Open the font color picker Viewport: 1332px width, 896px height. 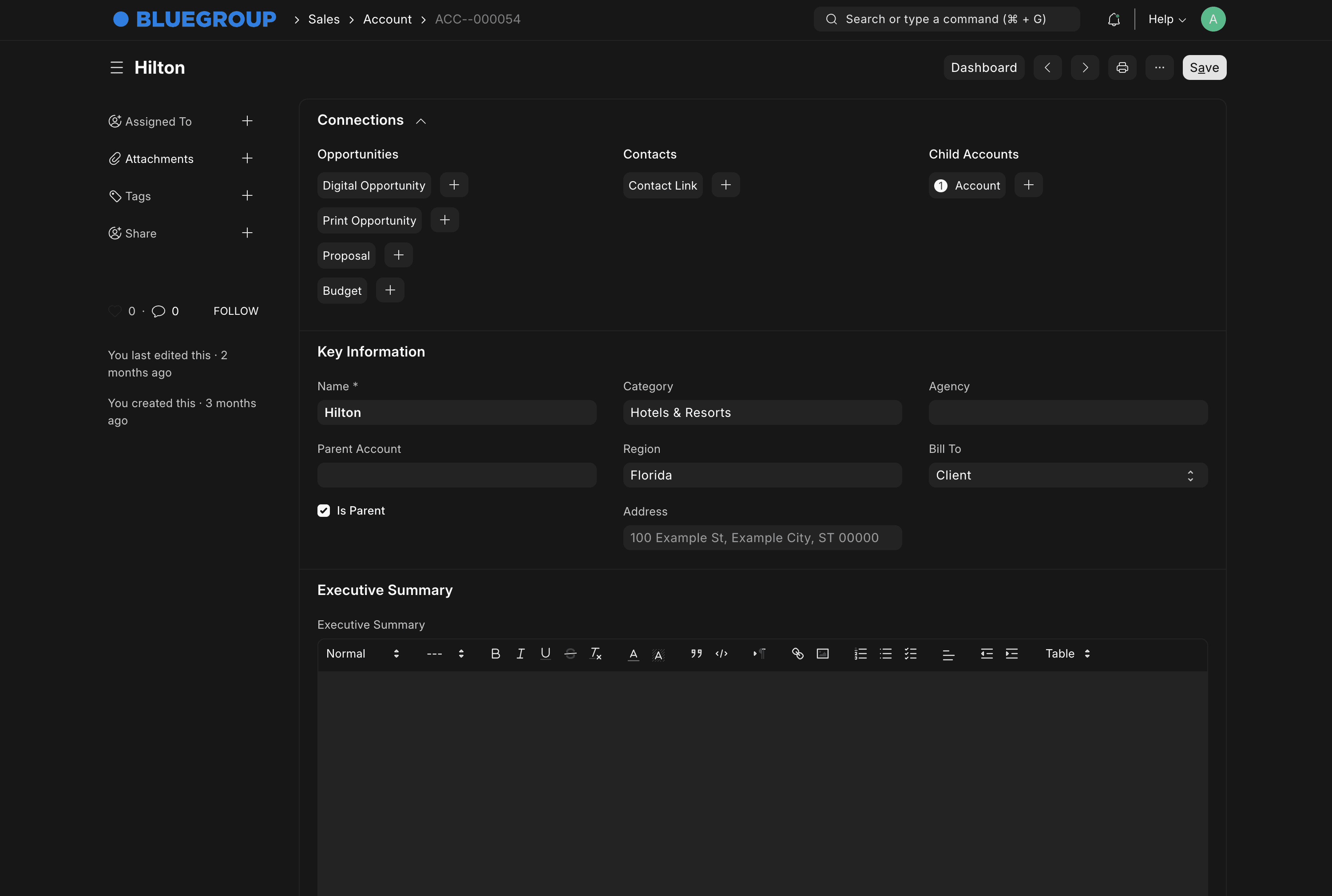pyautogui.click(x=633, y=654)
